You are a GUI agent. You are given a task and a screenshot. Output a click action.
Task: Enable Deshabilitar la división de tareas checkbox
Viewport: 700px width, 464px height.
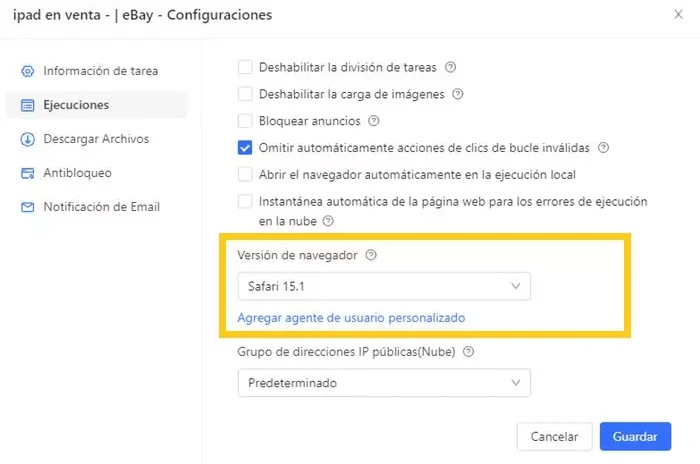point(245,67)
